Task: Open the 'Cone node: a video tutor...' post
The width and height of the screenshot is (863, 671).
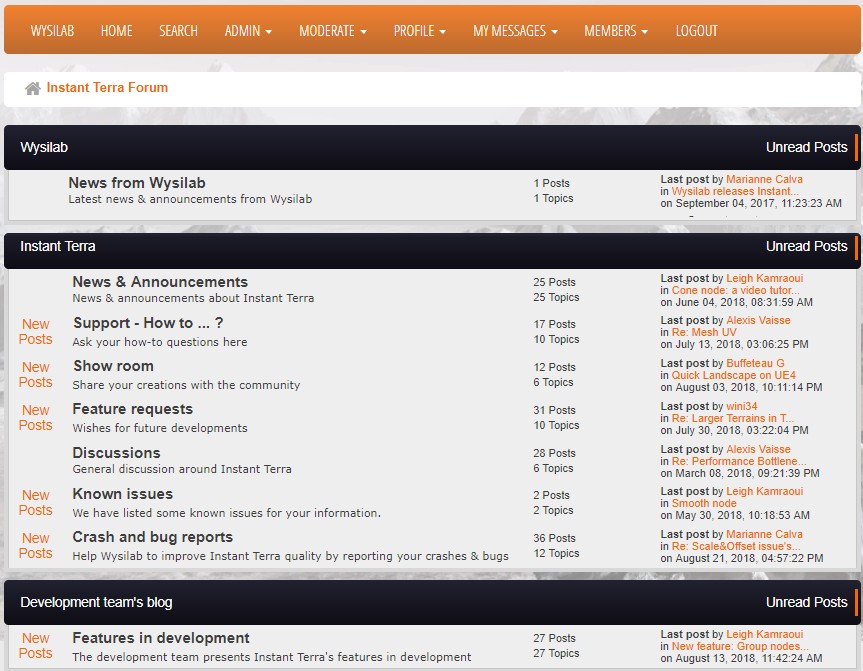Action: pos(735,291)
